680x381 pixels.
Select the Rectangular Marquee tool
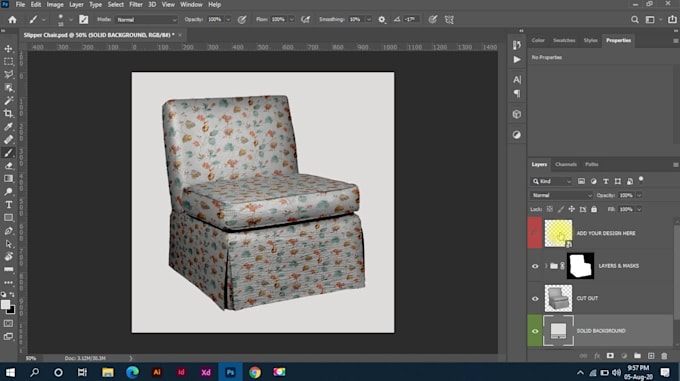pyautogui.click(x=8, y=62)
